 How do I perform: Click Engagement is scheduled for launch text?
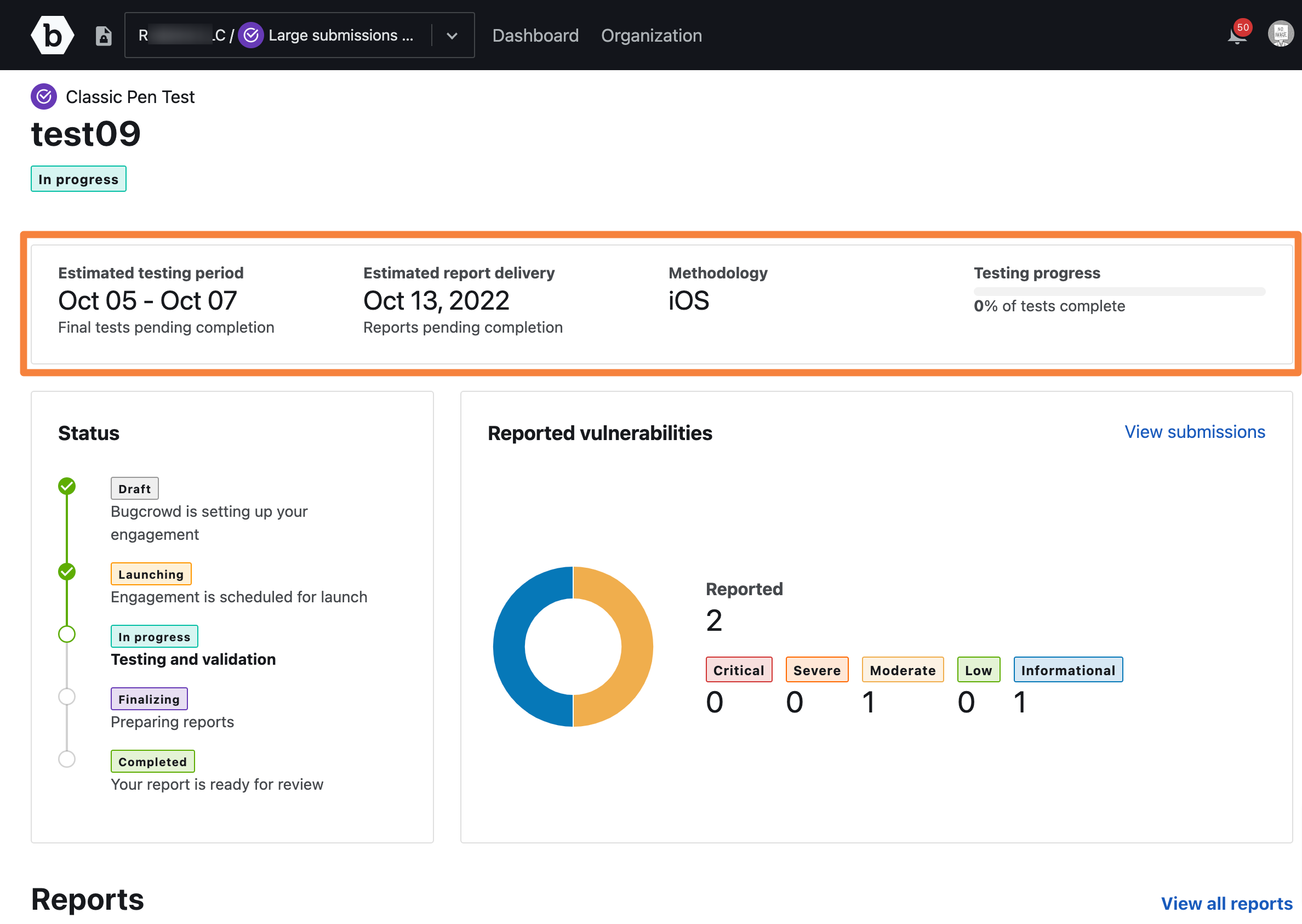click(x=239, y=597)
